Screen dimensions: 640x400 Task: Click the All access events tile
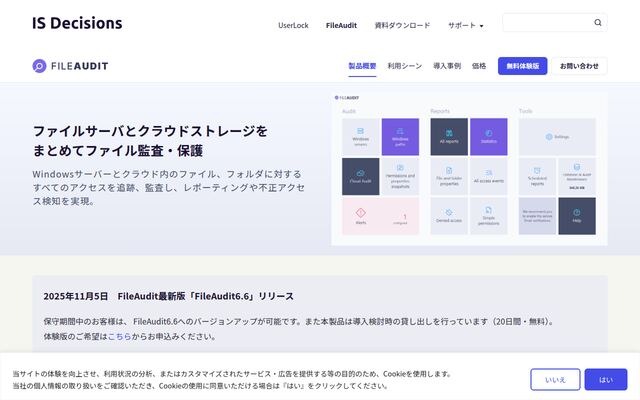click(x=489, y=176)
